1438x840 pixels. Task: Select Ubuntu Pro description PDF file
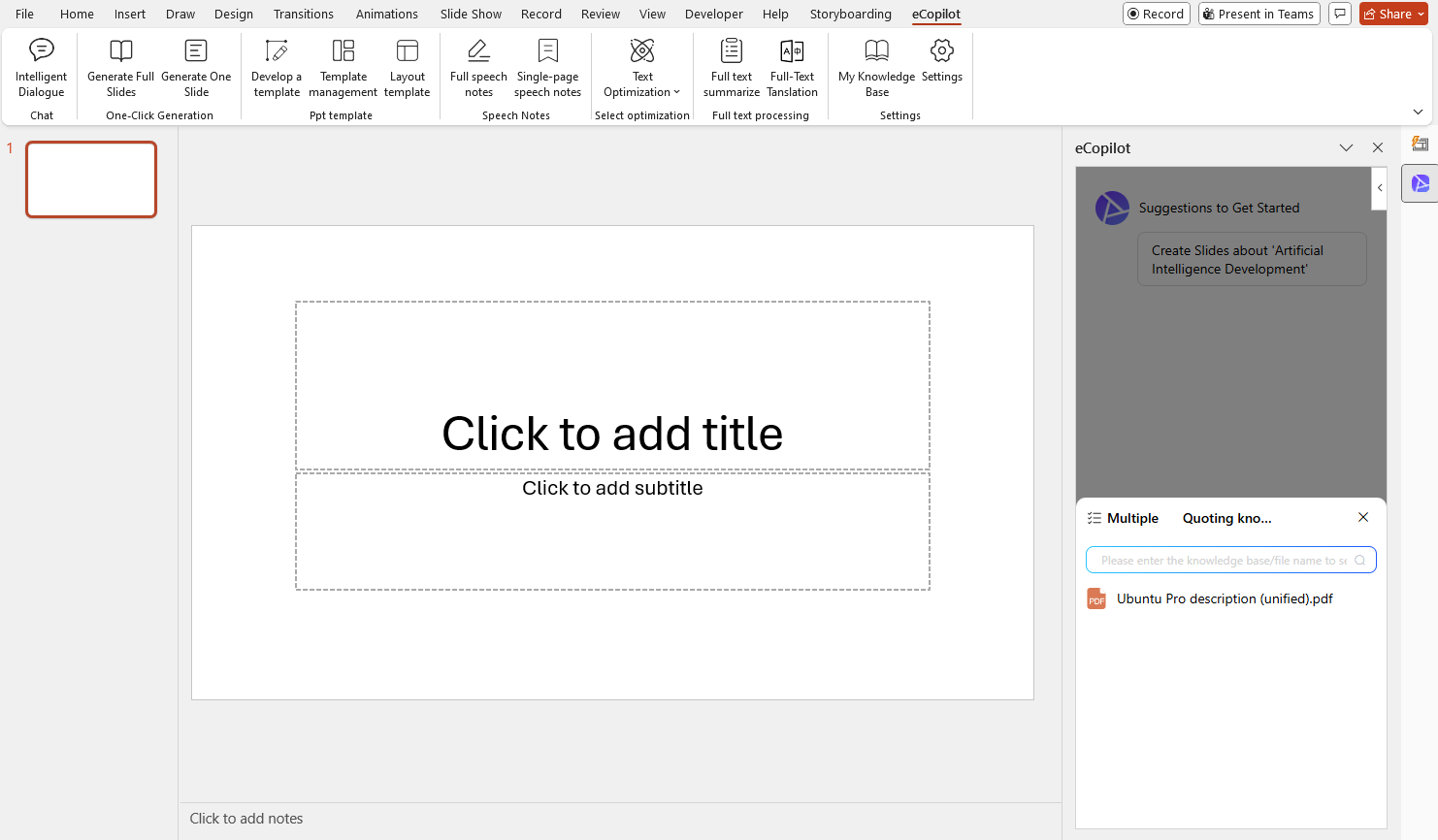(1224, 598)
